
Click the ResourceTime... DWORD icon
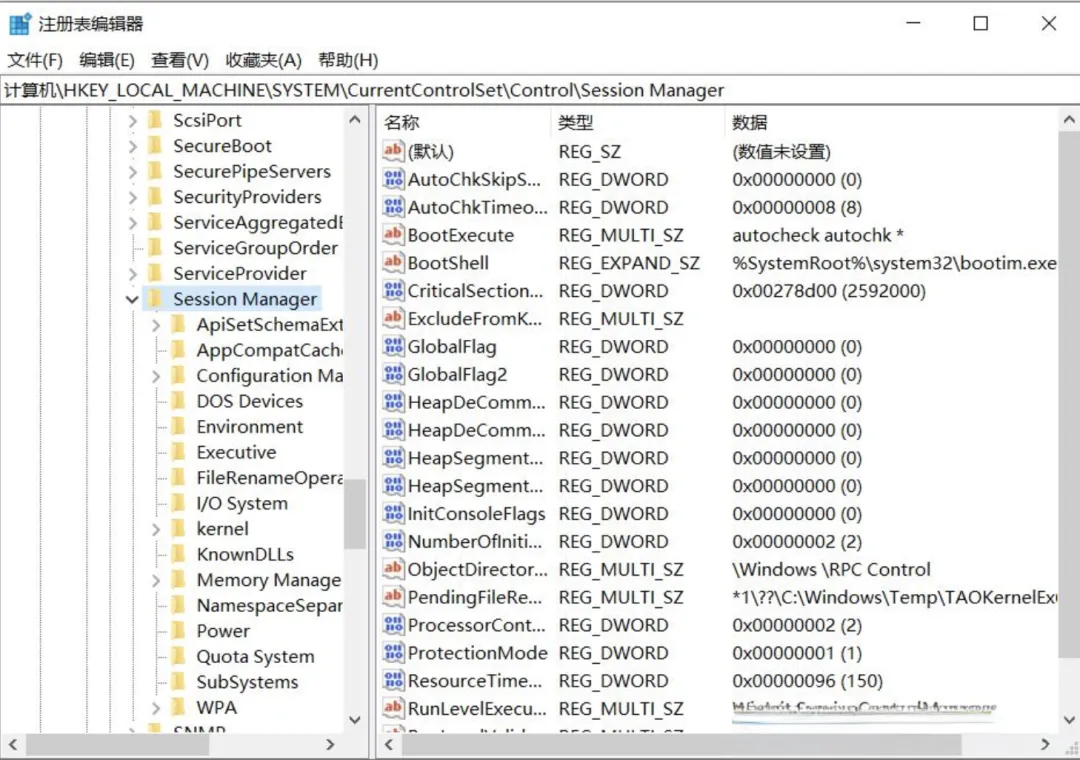tap(393, 681)
